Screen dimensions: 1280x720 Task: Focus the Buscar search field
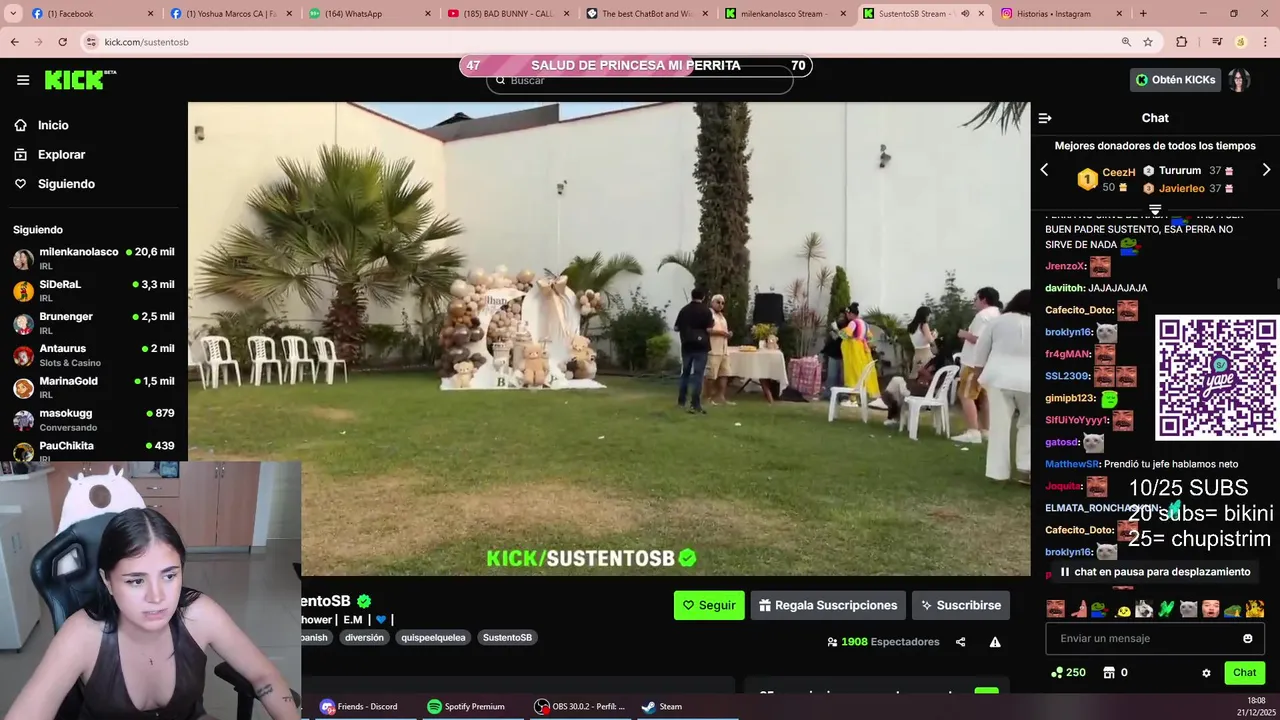coord(640,81)
